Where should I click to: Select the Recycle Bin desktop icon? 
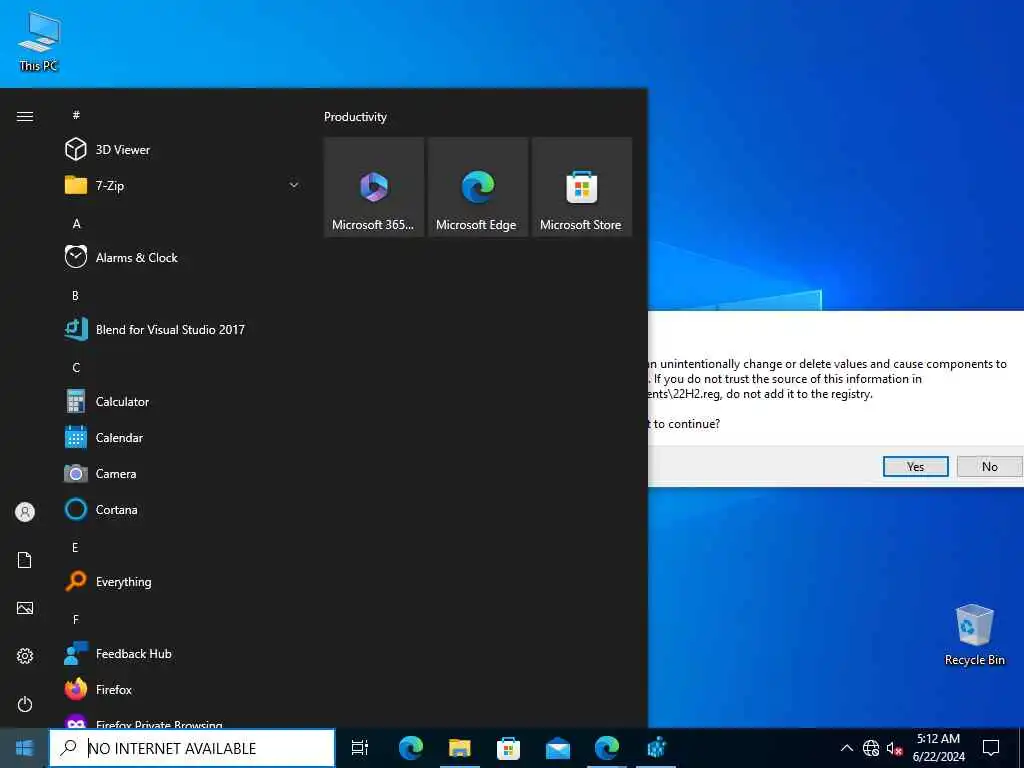(x=974, y=635)
